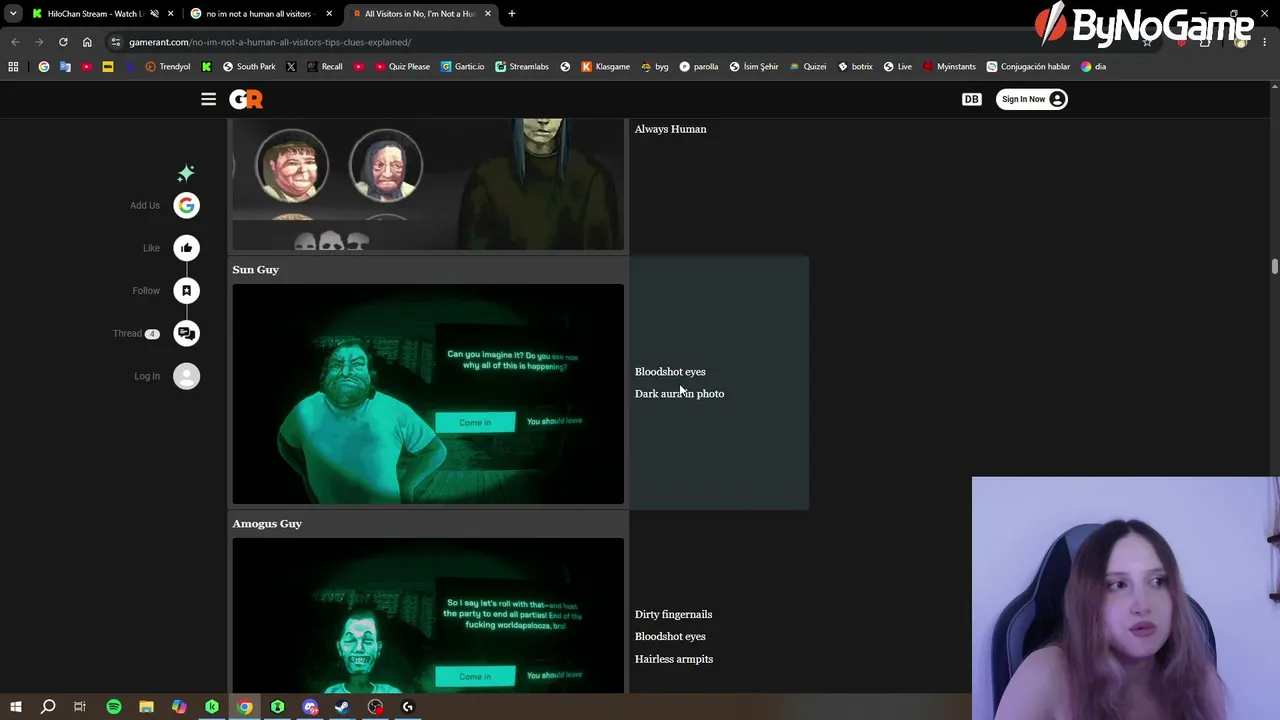This screenshot has width=1280, height=720.
Task: Launch Steam from the taskbar
Action: tap(342, 707)
